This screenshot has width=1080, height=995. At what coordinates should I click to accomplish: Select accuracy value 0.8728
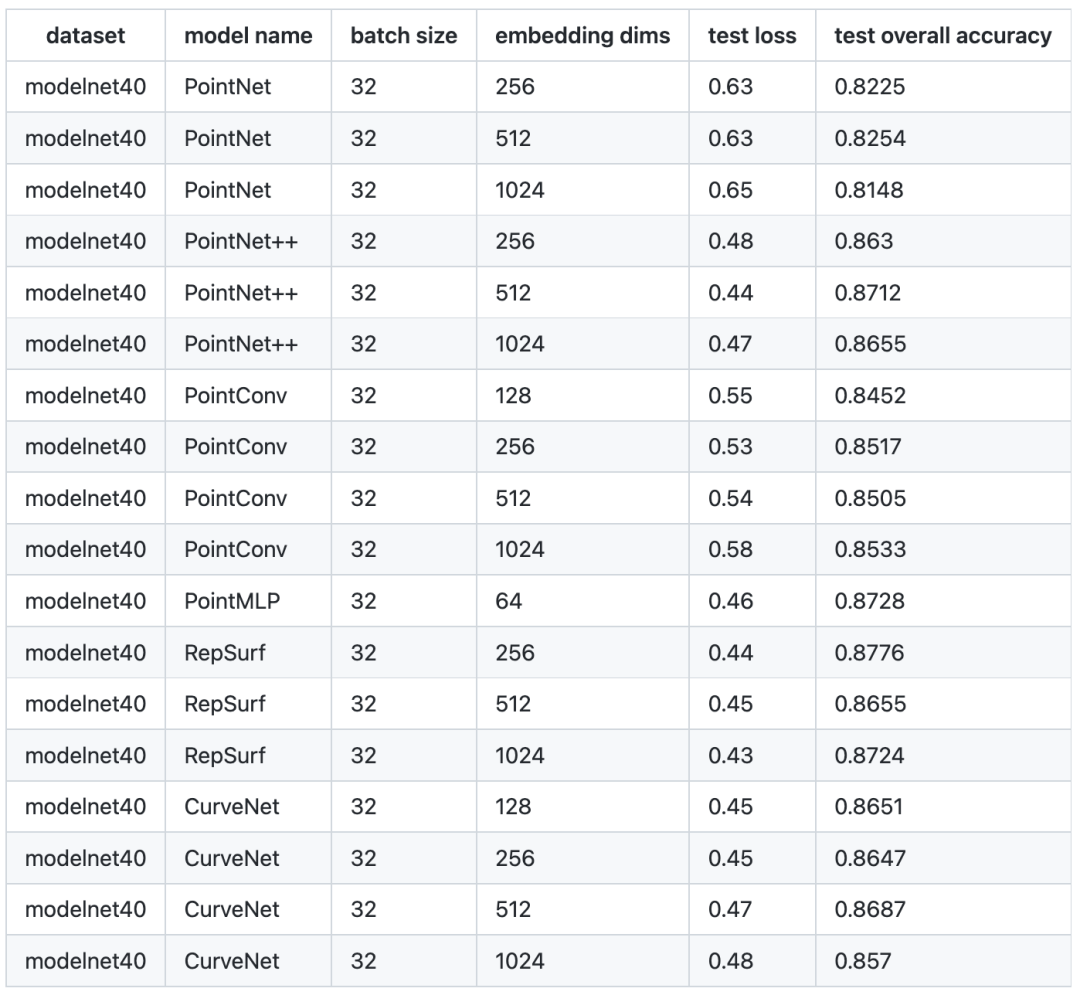coord(869,600)
